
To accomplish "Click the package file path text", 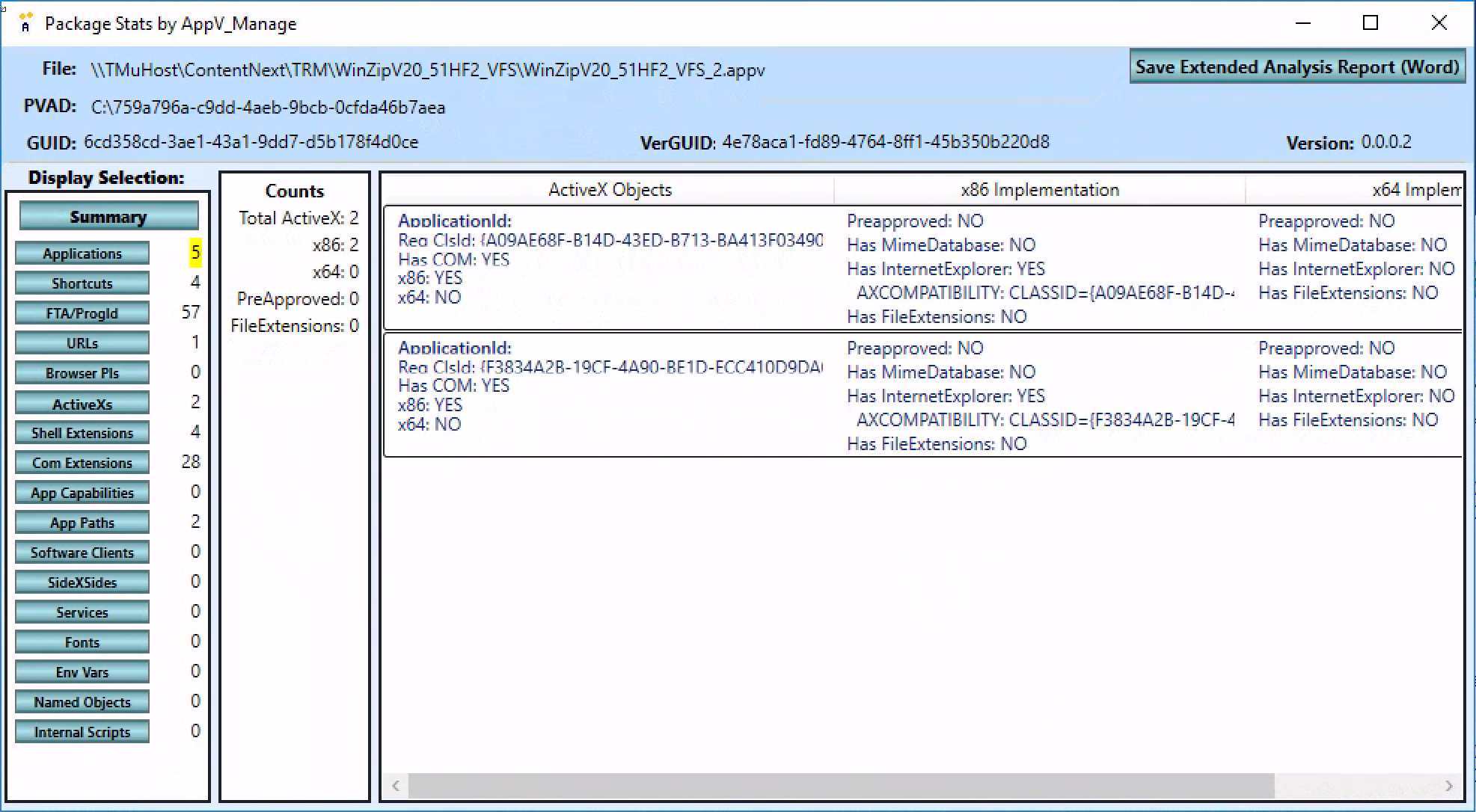I will pyautogui.click(x=428, y=70).
